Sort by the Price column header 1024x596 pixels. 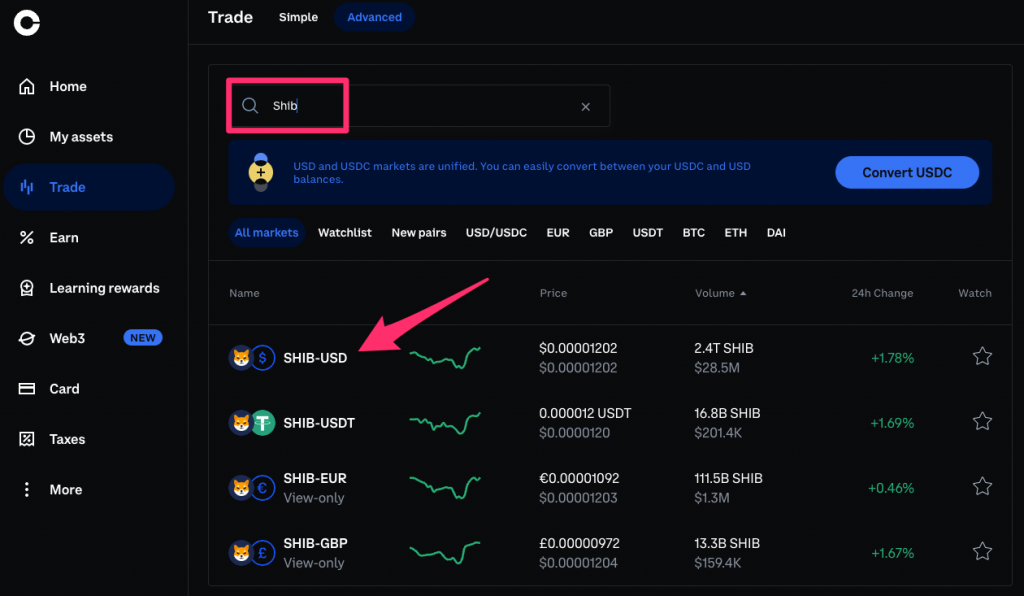[553, 293]
